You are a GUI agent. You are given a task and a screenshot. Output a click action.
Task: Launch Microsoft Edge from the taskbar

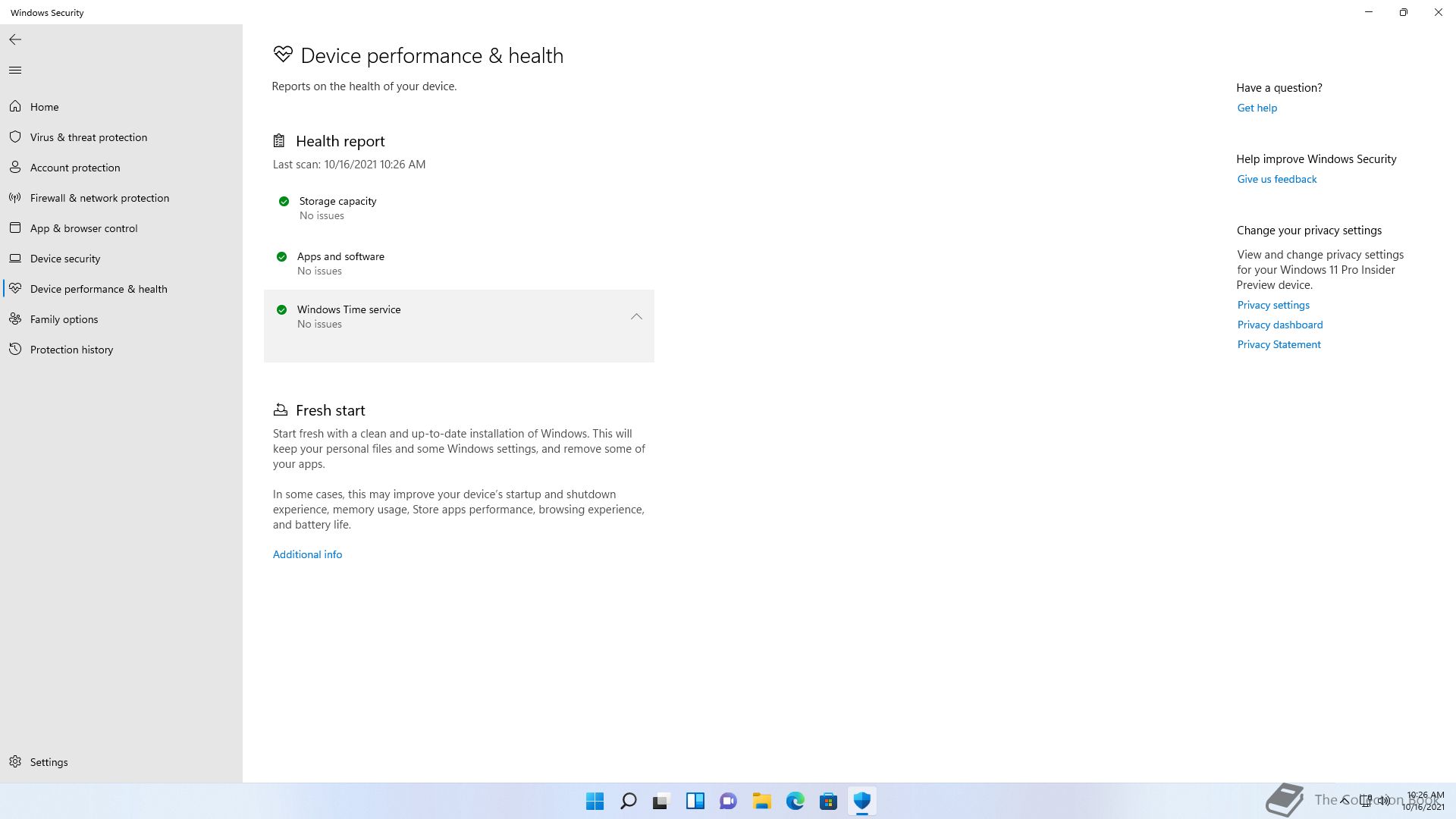[x=795, y=801]
